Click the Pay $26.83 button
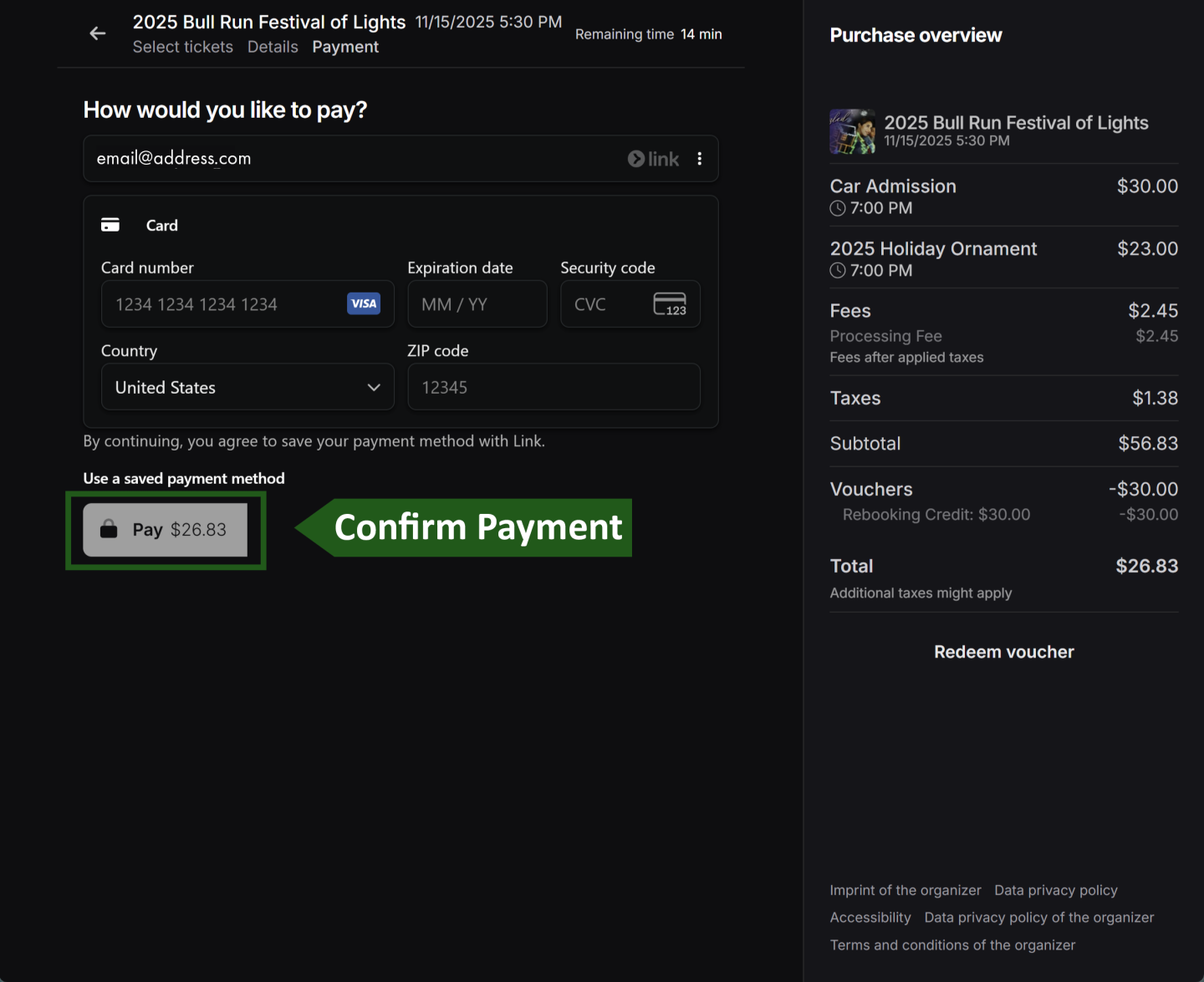The width and height of the screenshot is (1204, 982). [165, 530]
